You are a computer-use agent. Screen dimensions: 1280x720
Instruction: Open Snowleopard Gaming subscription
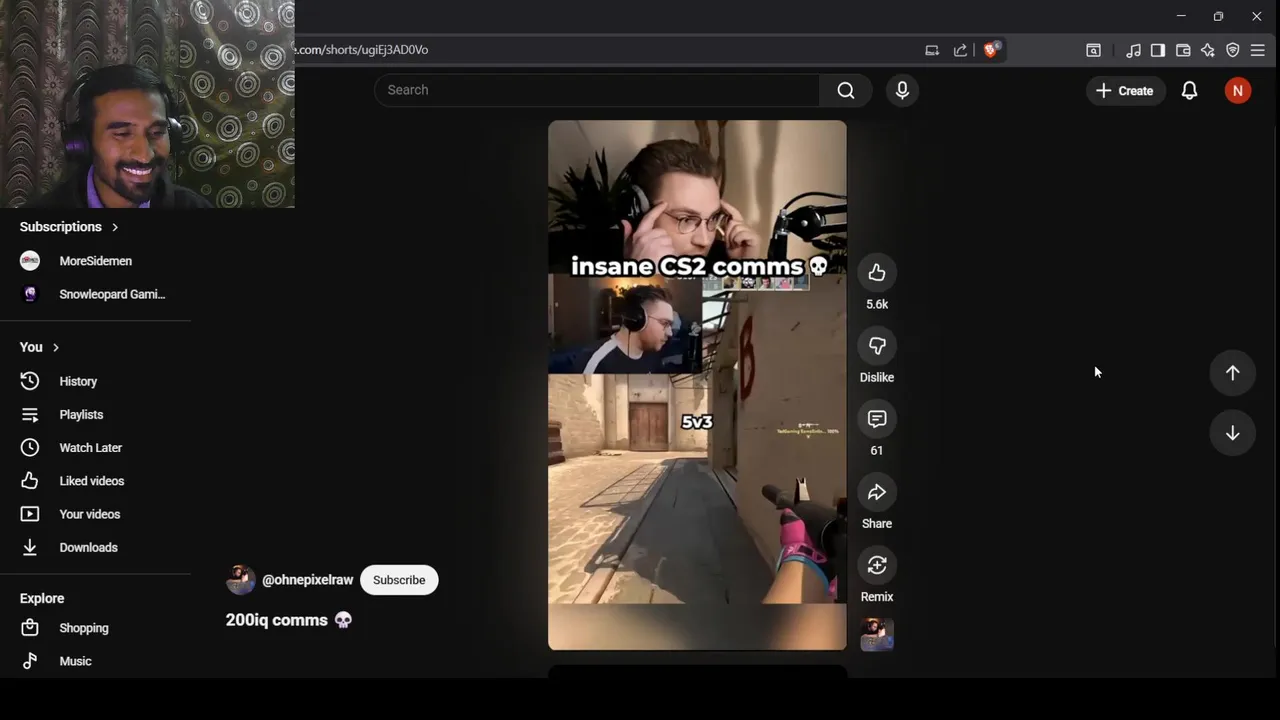point(95,294)
